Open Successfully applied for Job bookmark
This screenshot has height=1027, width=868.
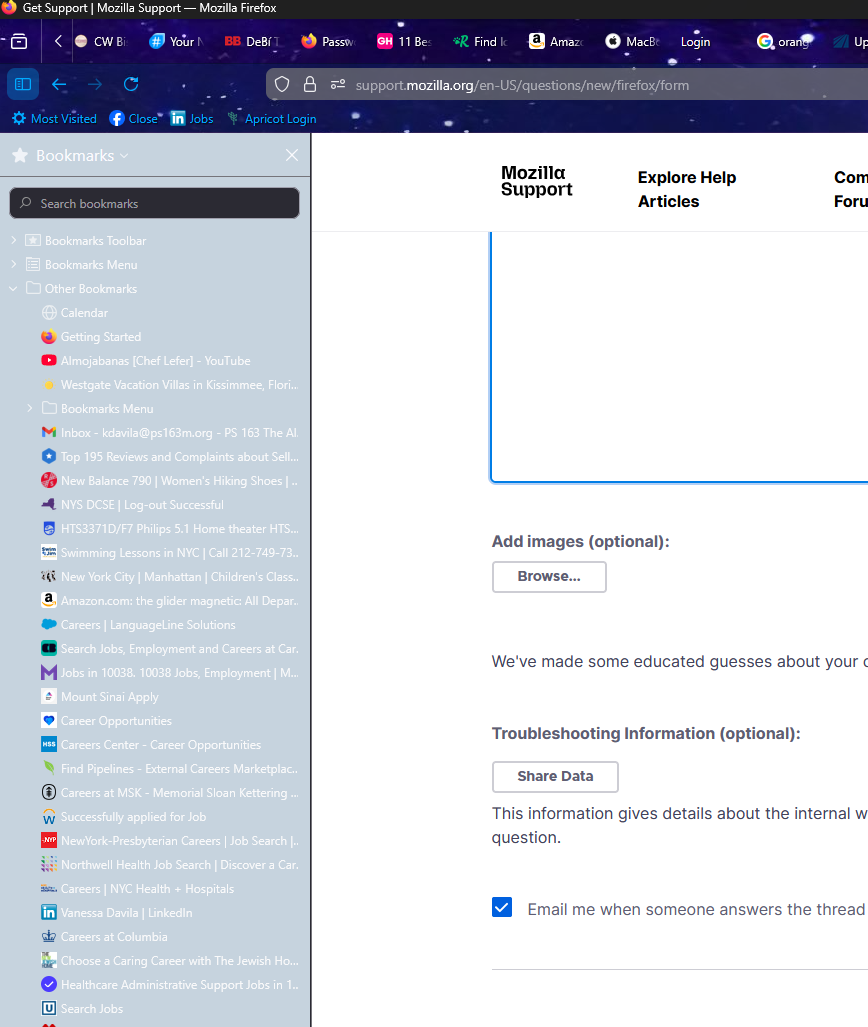pyautogui.click(x=124, y=817)
